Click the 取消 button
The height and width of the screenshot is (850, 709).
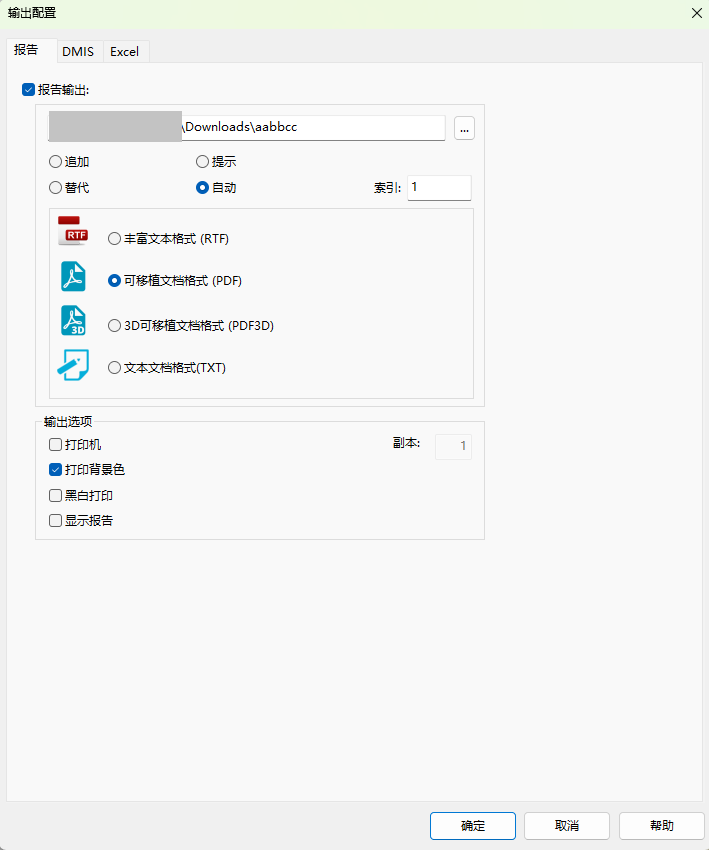[x=567, y=826]
